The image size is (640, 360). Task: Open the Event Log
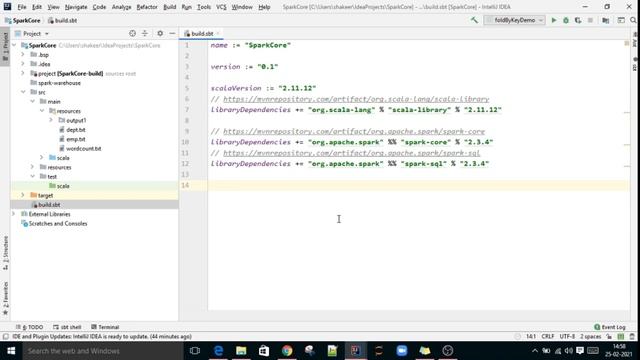coord(610,327)
